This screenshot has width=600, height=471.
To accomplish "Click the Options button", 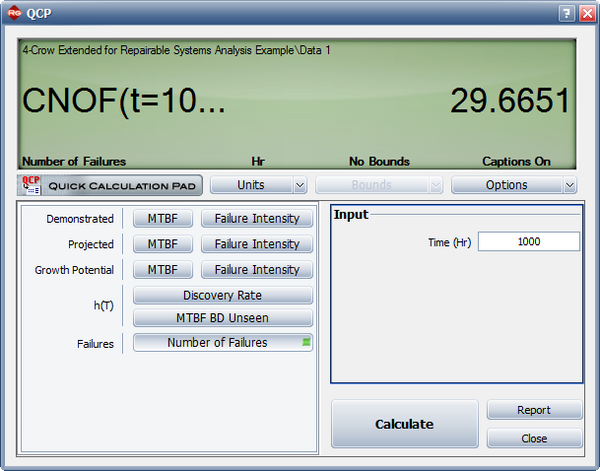I will click(506, 185).
